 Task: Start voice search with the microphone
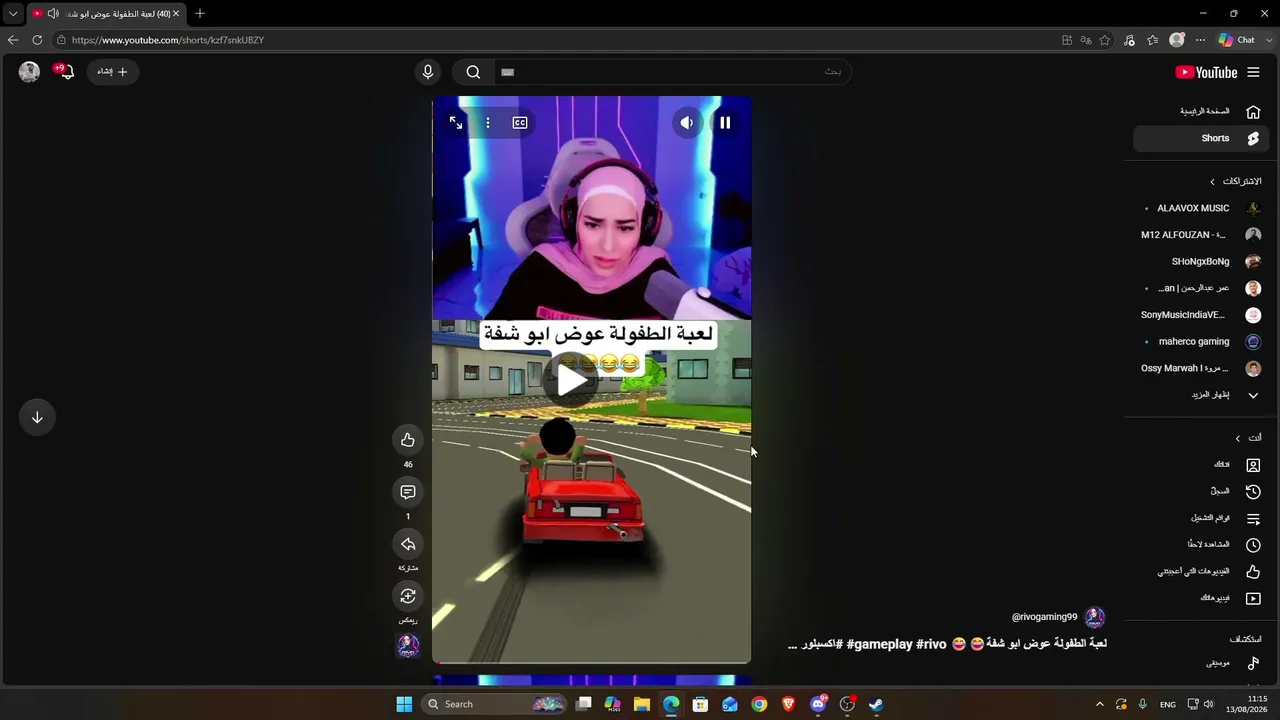pyautogui.click(x=428, y=72)
